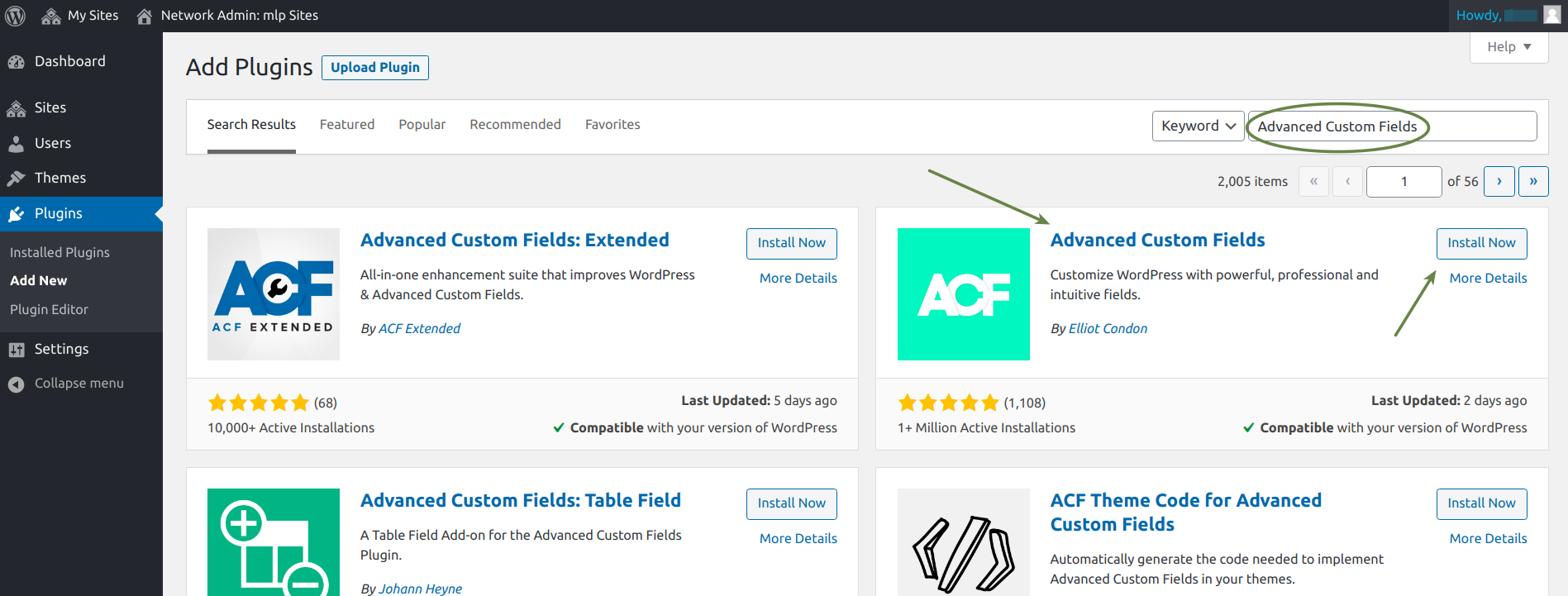This screenshot has width=1568, height=596.
Task: Click the "2,005 items" count text
Action: pos(1252,182)
